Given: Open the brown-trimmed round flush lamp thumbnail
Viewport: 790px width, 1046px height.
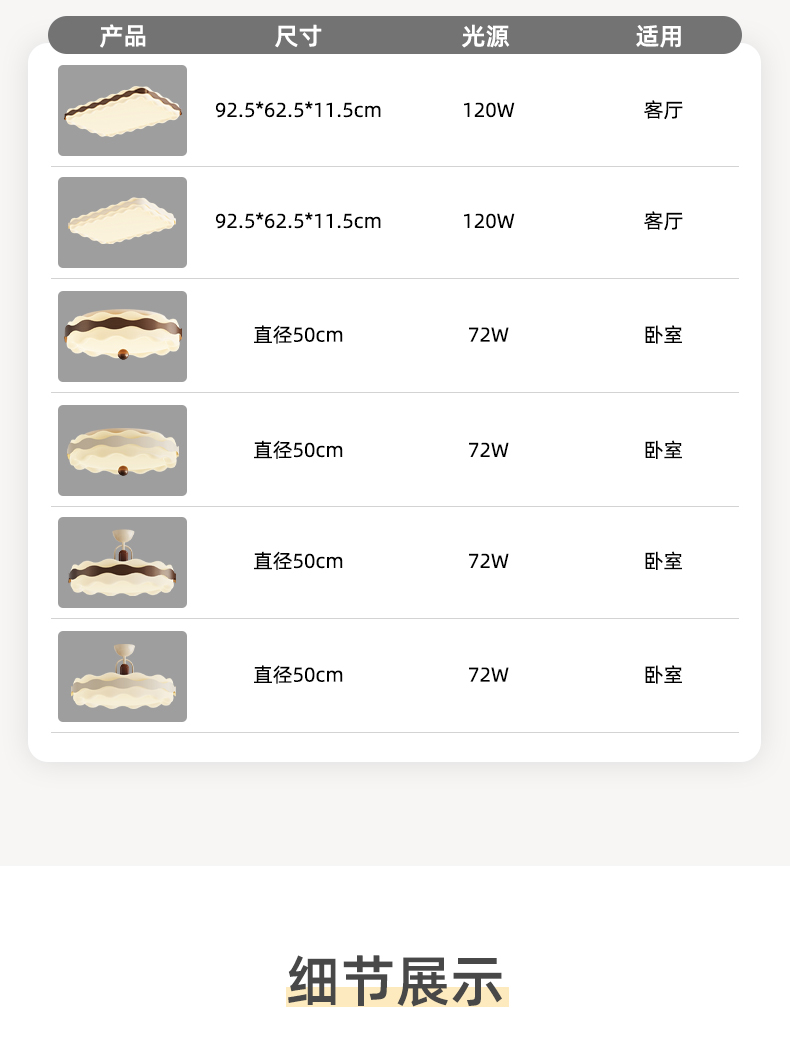Looking at the screenshot, I should pos(122,336).
